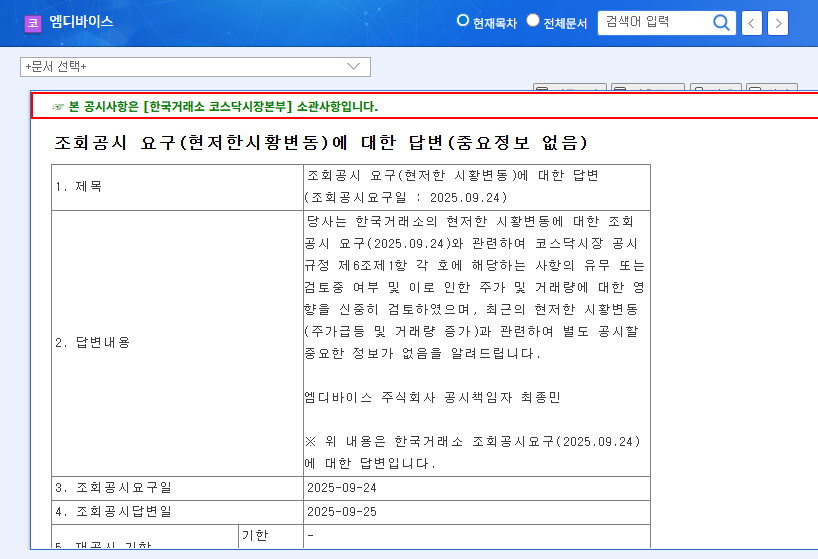Click the '2. 답변내용' row label
This screenshot has width=818, height=559.
click(93, 342)
